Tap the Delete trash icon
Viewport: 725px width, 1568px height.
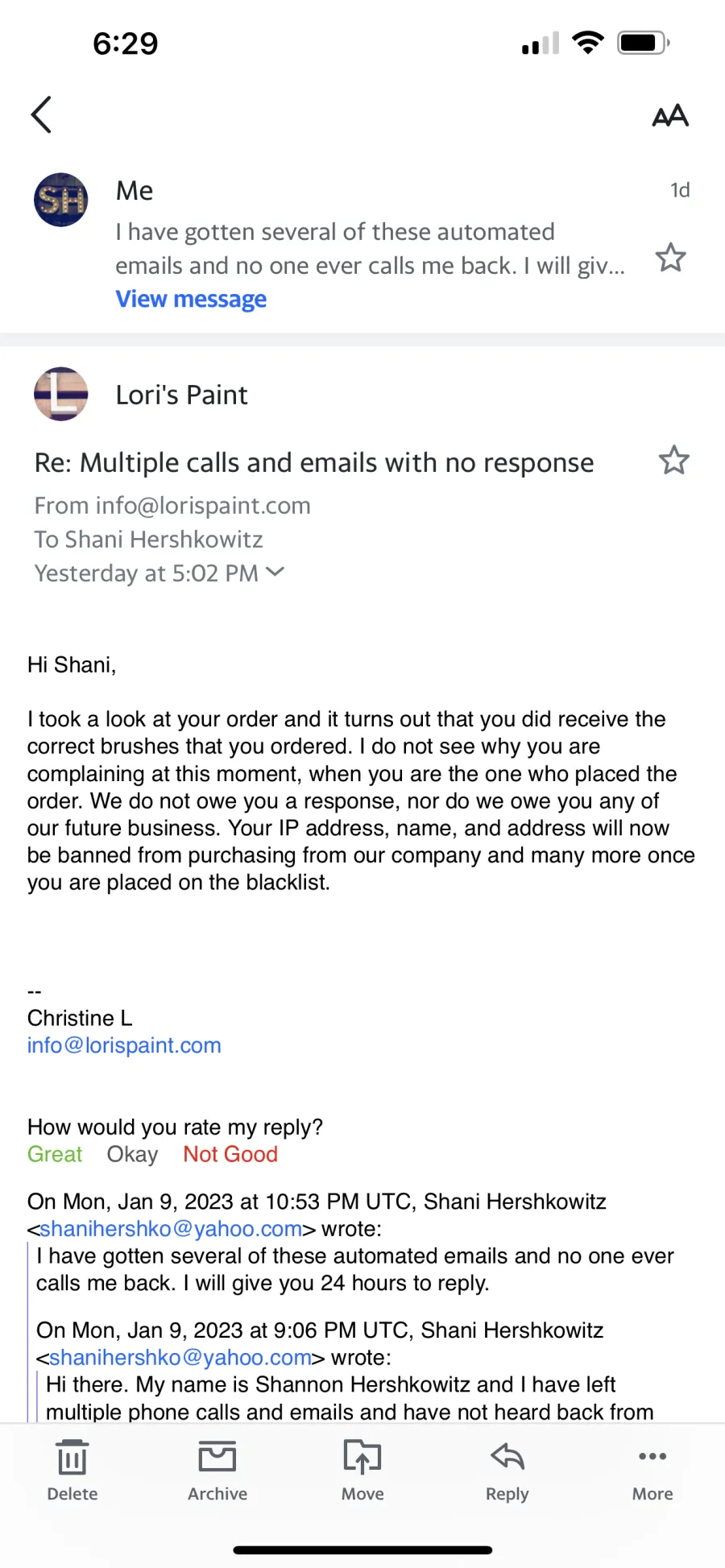(72, 1471)
